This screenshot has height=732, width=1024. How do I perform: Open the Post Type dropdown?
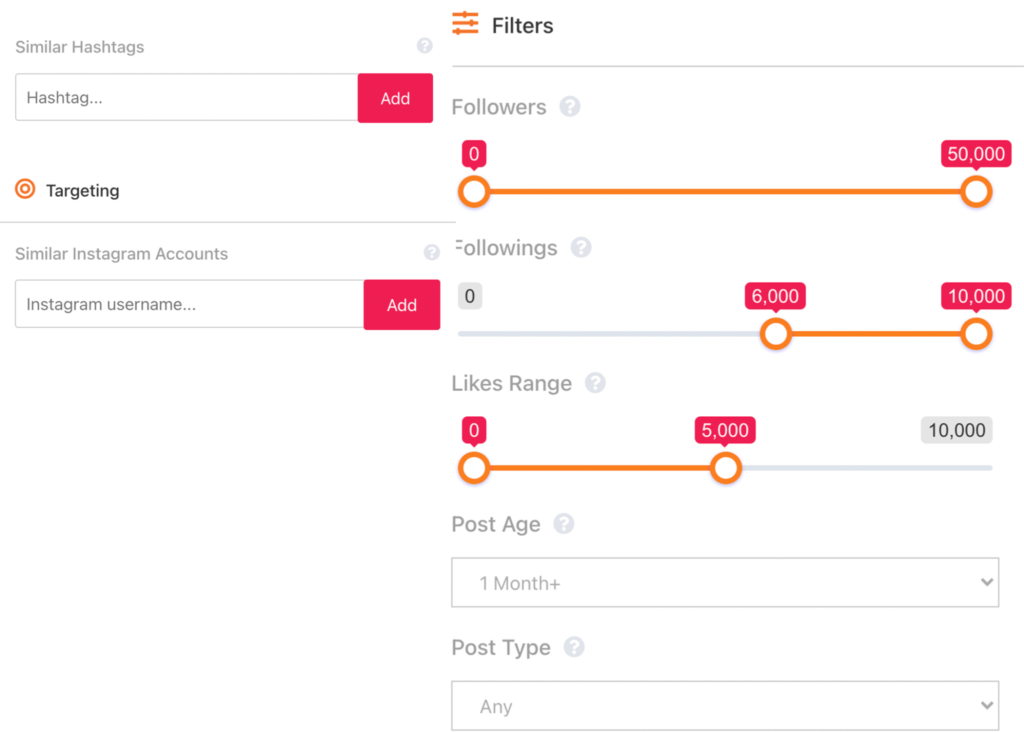tap(725, 706)
